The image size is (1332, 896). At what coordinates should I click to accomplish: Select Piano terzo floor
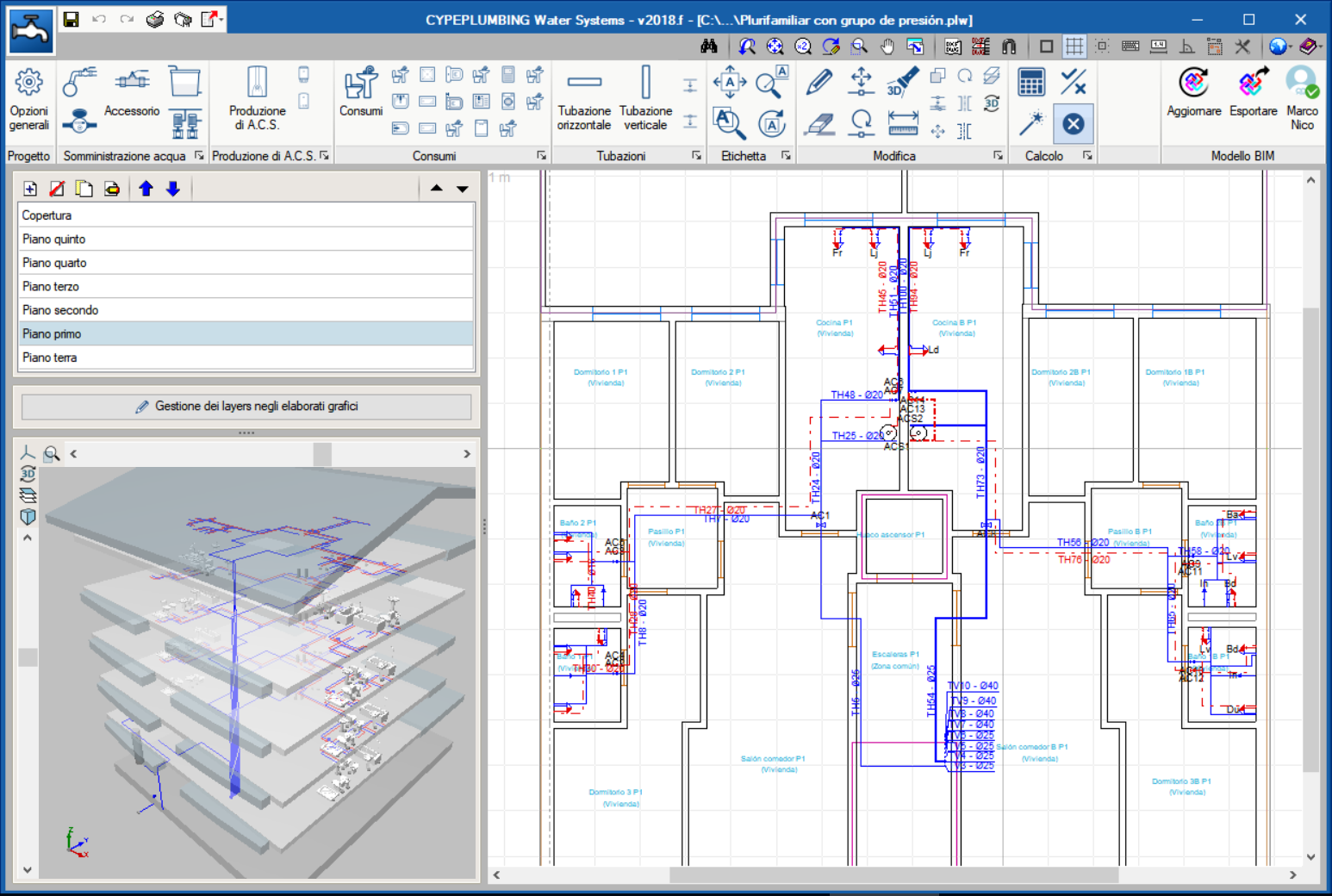point(246,286)
